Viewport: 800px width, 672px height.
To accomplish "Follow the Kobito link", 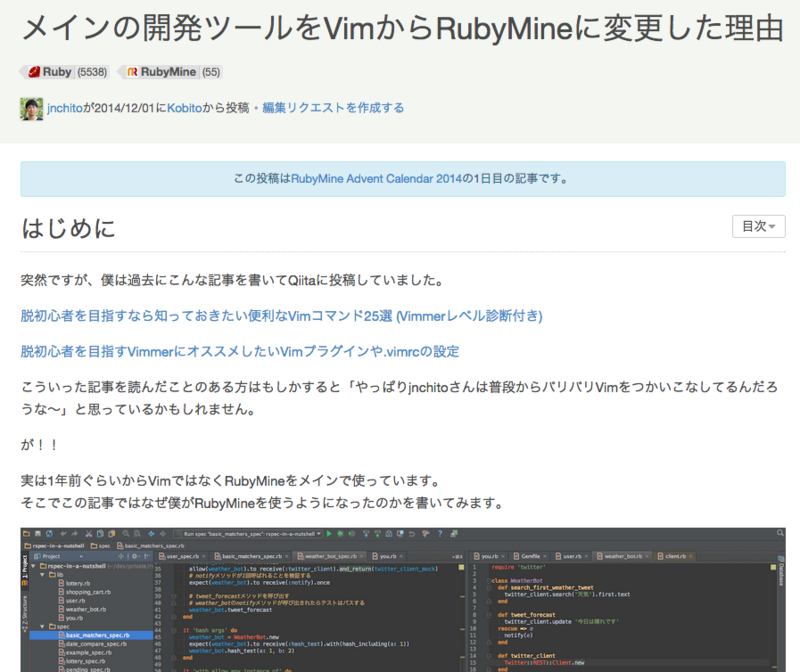I will click(185, 108).
